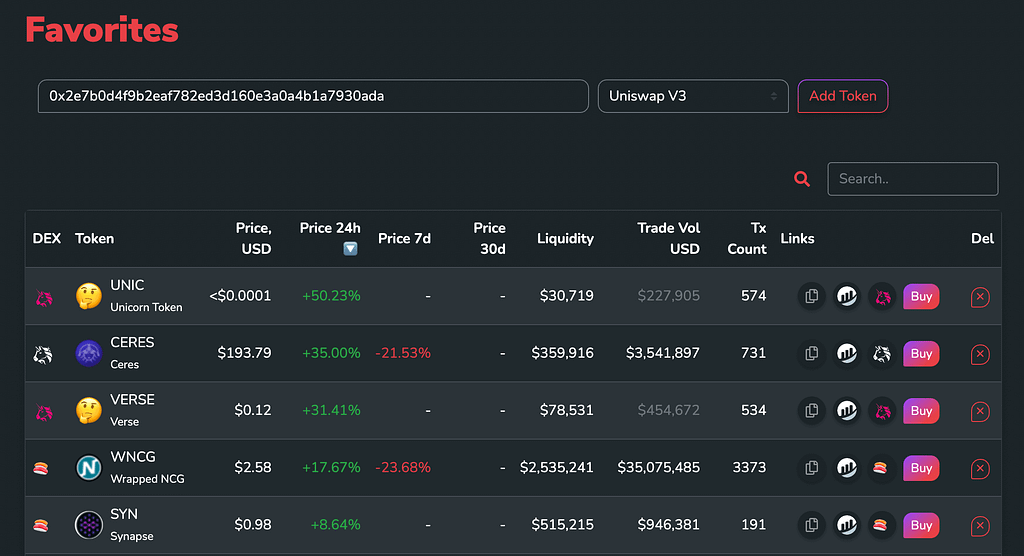Screen dimensions: 1024x556
Task: Select +50.23% price change value
Action: (x=331, y=296)
